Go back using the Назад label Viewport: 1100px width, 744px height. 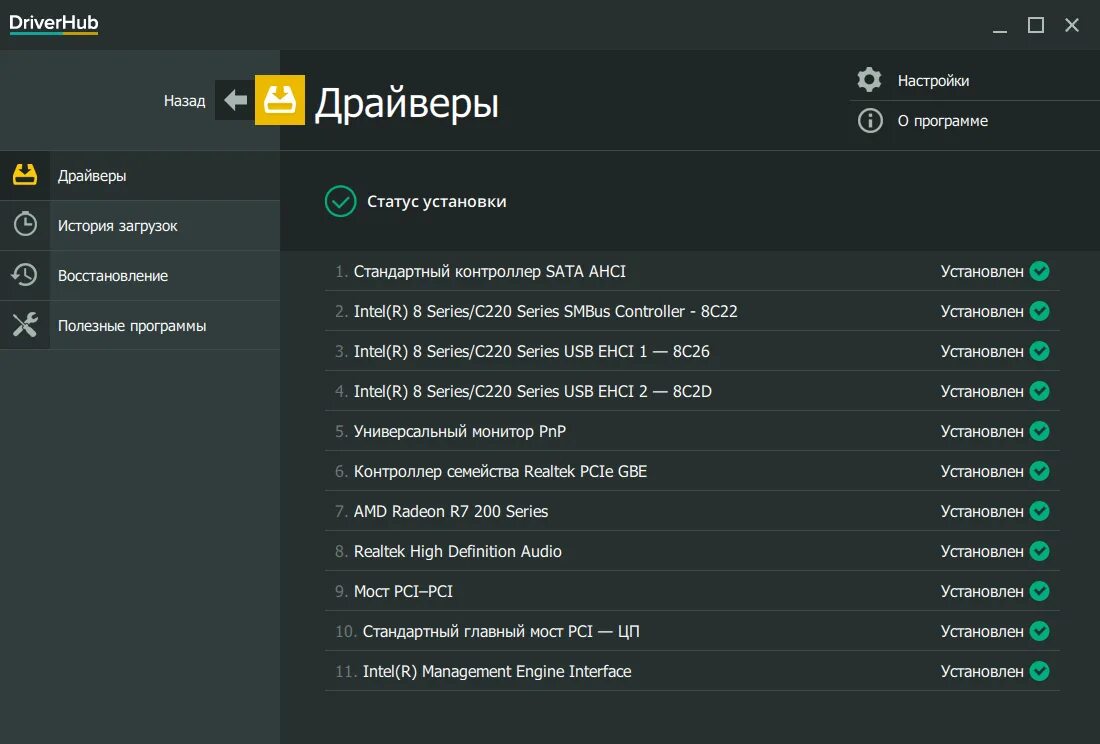click(x=184, y=101)
